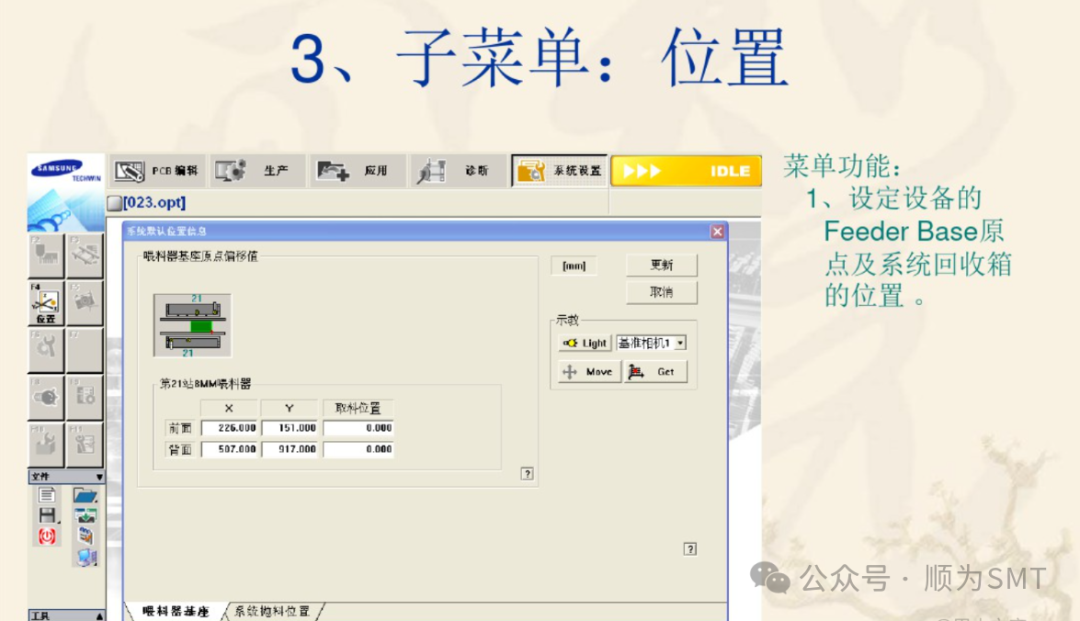Switch to the 系统抛料位置 tab
Screen dimensions: 1080x621
click(273, 611)
